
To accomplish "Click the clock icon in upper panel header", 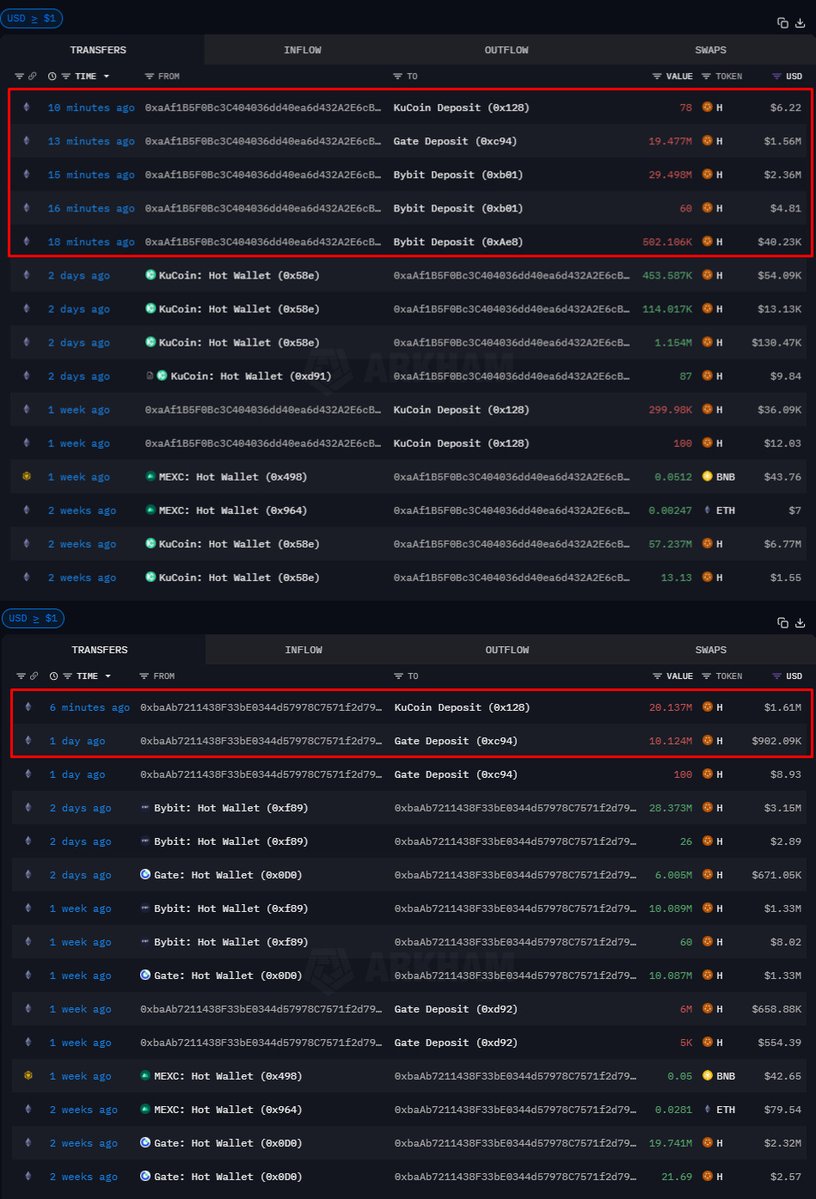I will 52,76.
